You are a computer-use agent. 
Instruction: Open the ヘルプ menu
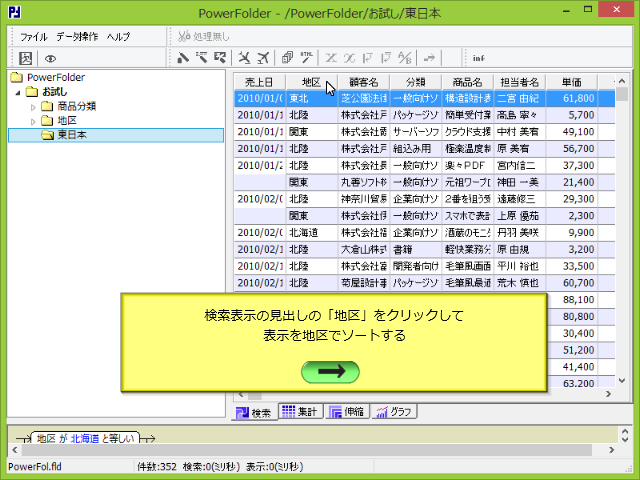click(x=118, y=37)
